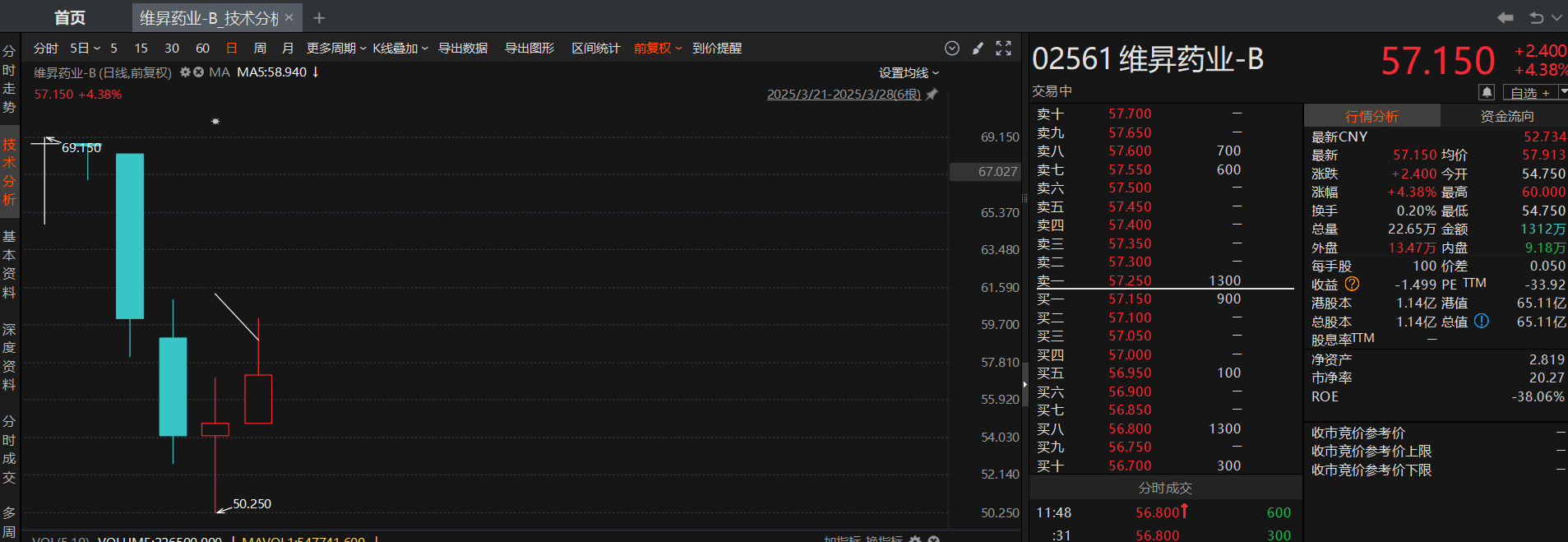
Task: Click the 69.150 high price label
Action: (81, 148)
